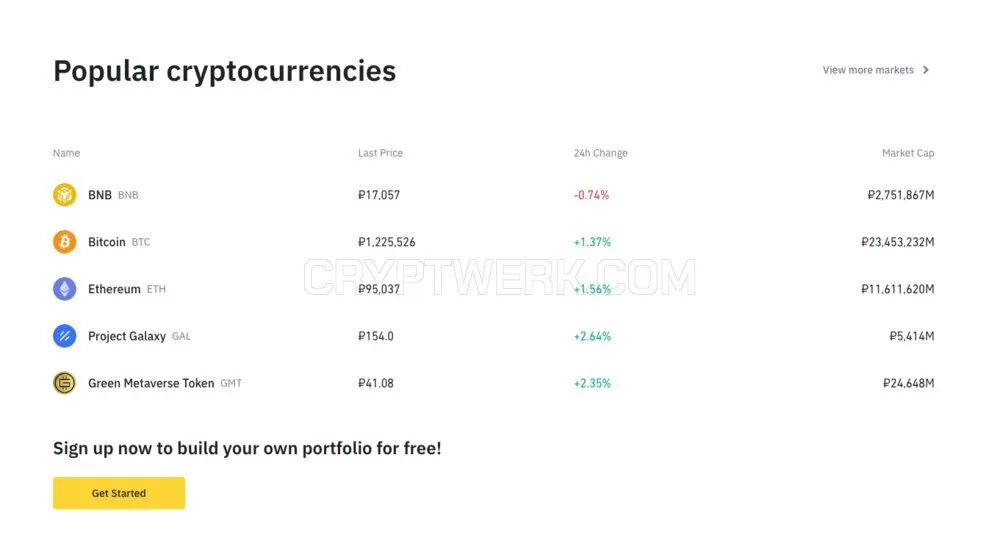This screenshot has width=1000, height=555.
Task: Open the Bitcoin name link
Action: click(x=107, y=242)
